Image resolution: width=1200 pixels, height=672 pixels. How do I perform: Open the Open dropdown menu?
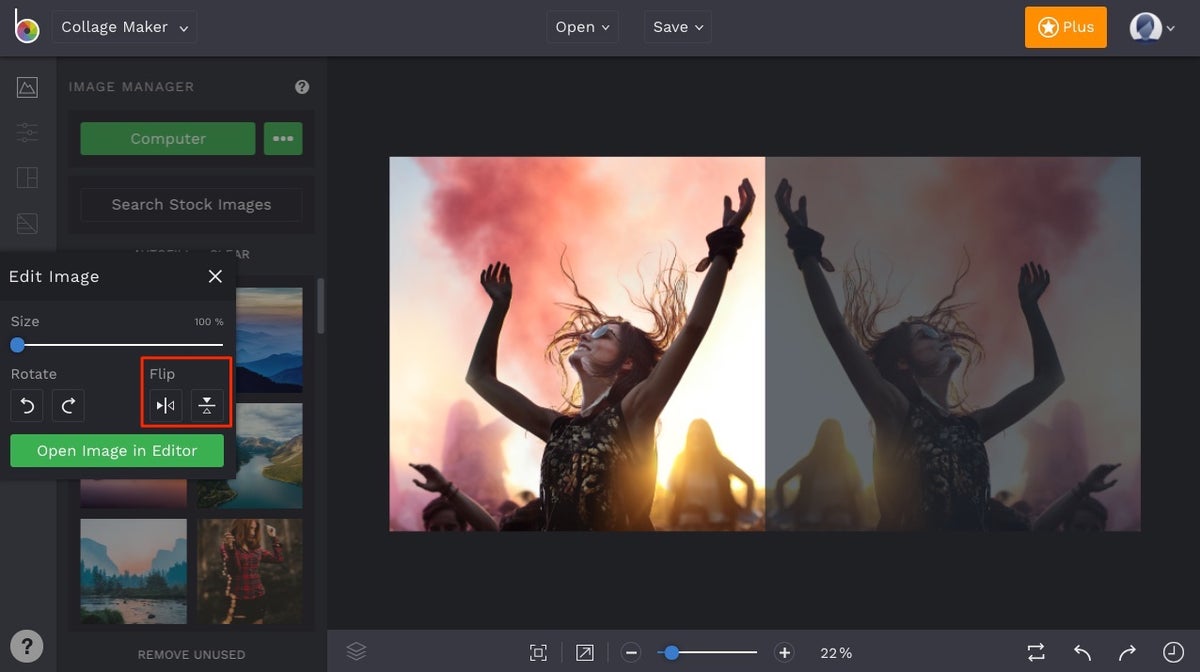pos(583,27)
